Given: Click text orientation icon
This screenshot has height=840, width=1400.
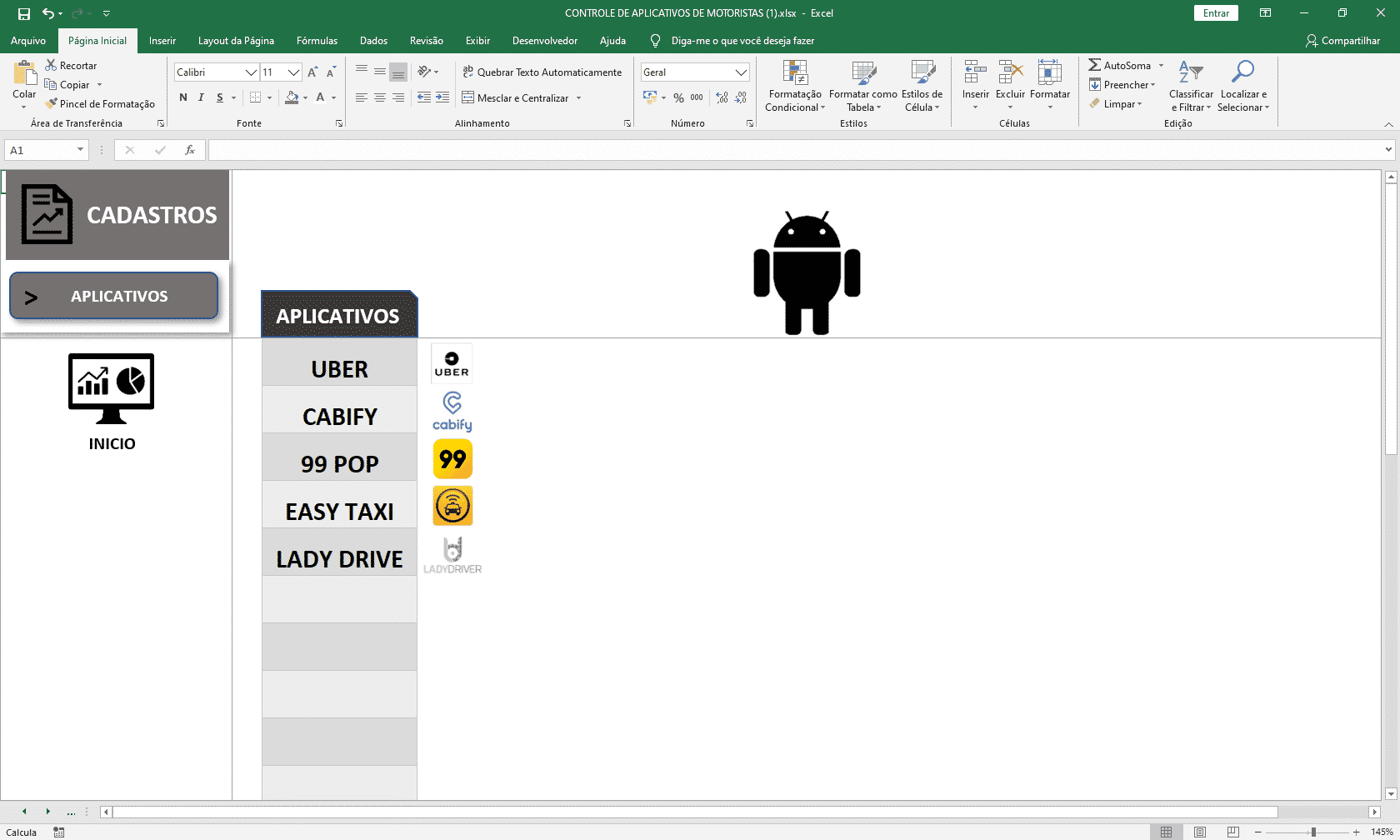Looking at the screenshot, I should (x=424, y=72).
